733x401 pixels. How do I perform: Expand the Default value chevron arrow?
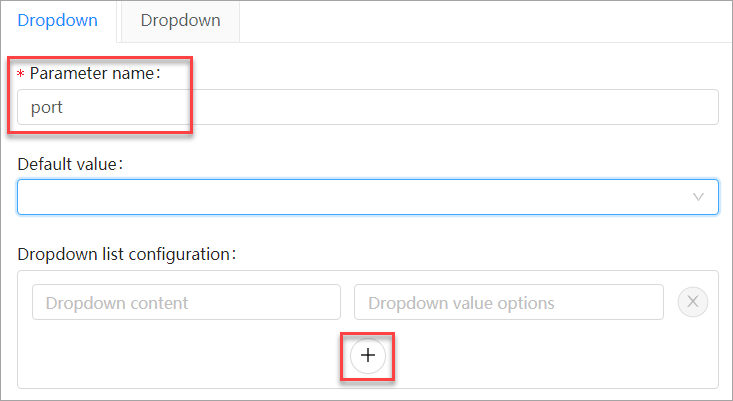[699, 197]
